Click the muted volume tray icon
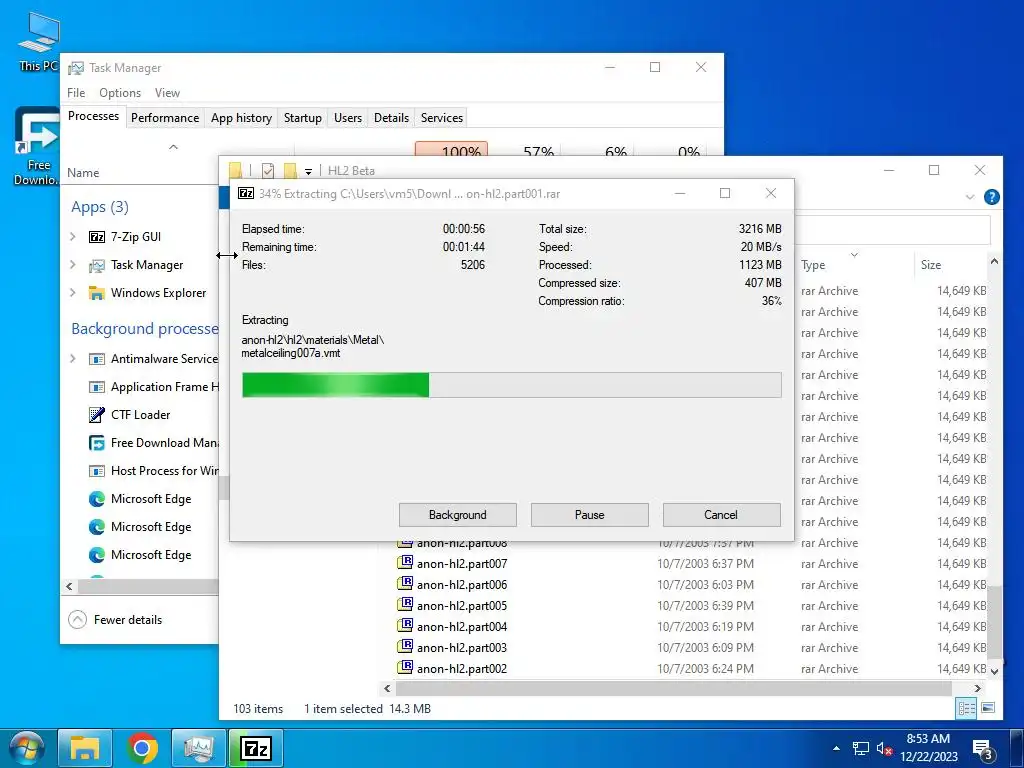 (884, 748)
